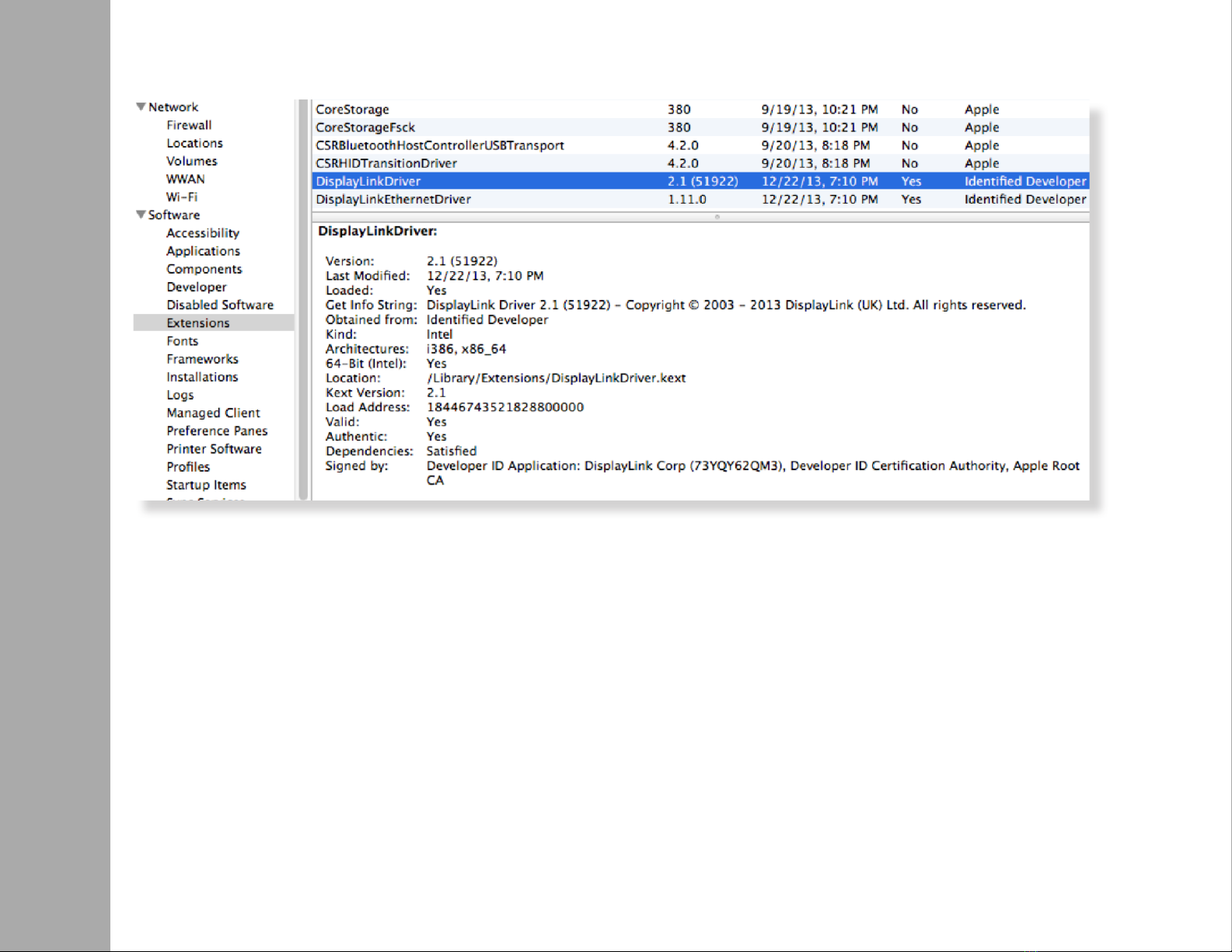
Task: Select Firewall in the sidebar
Action: (189, 125)
